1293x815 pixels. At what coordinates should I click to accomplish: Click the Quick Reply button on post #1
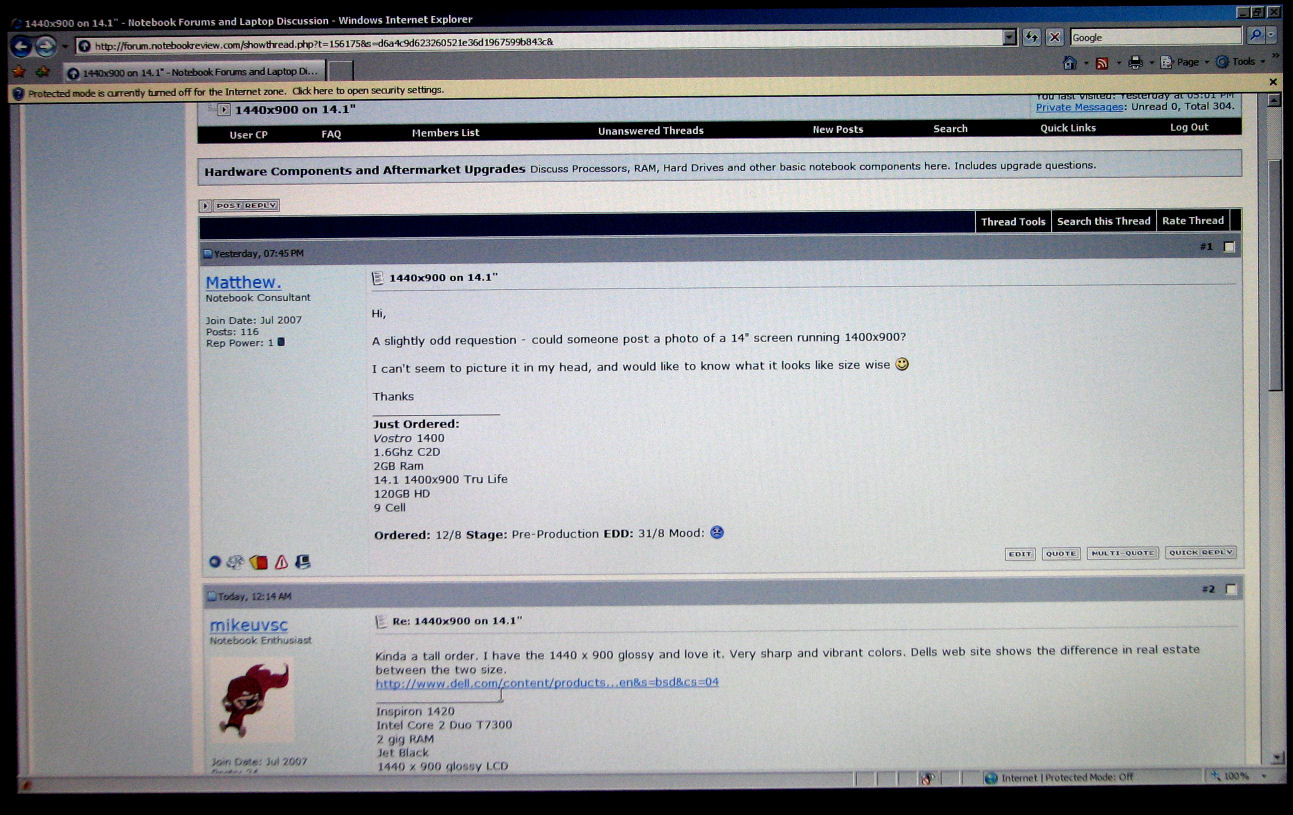[x=1201, y=552]
